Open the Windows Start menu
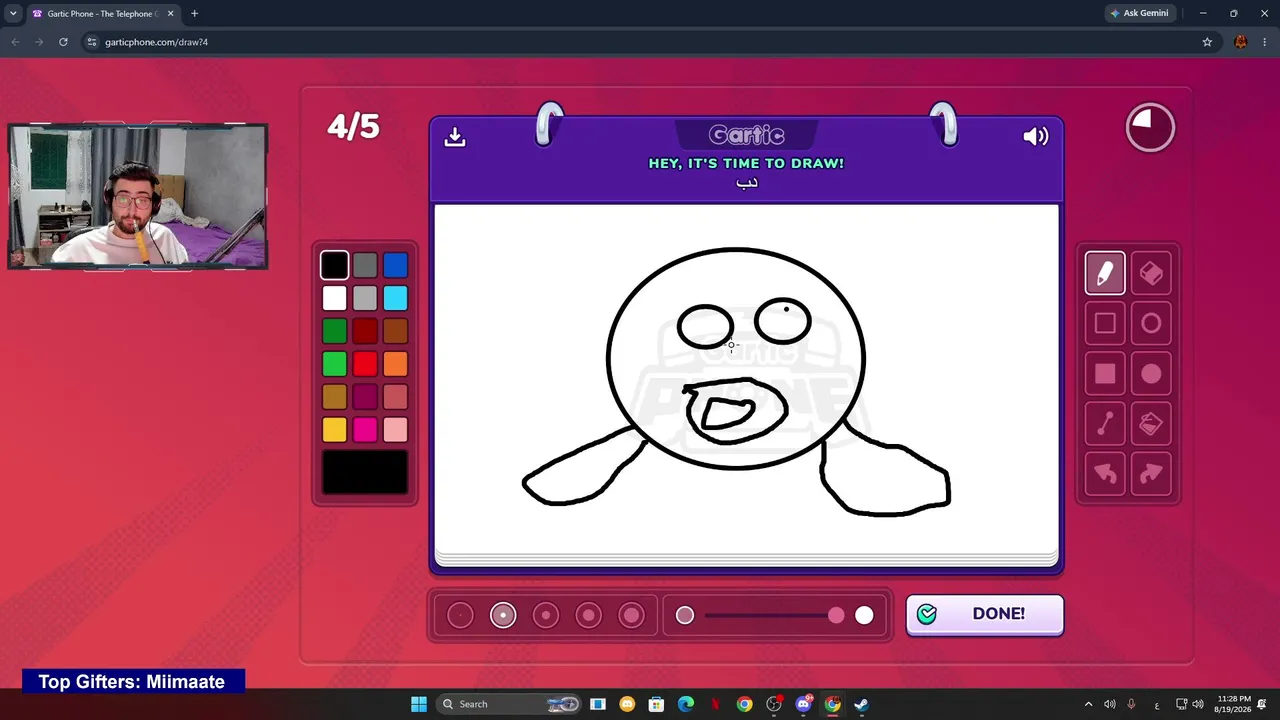 (419, 704)
